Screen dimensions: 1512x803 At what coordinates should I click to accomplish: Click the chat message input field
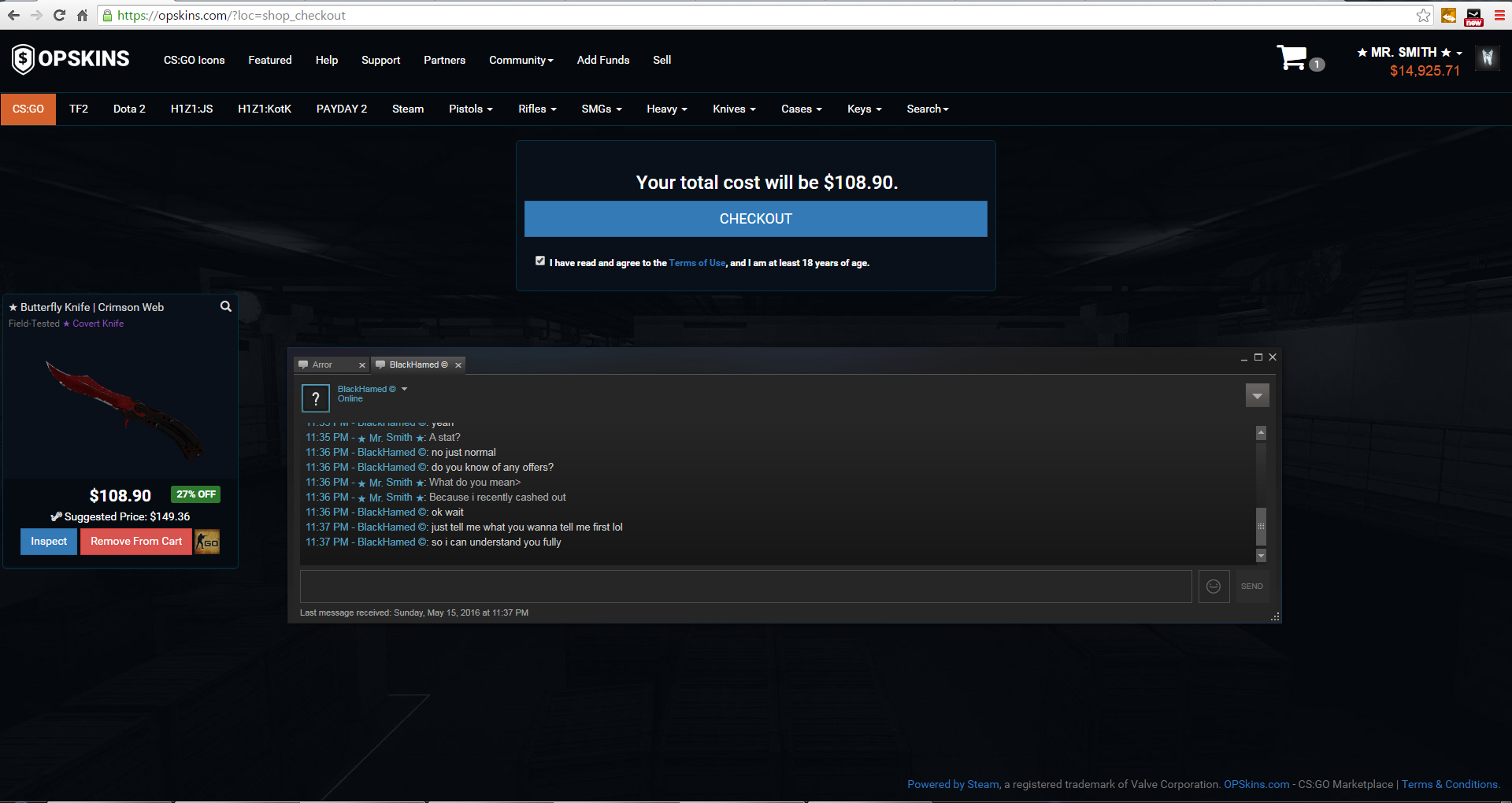tap(746, 587)
